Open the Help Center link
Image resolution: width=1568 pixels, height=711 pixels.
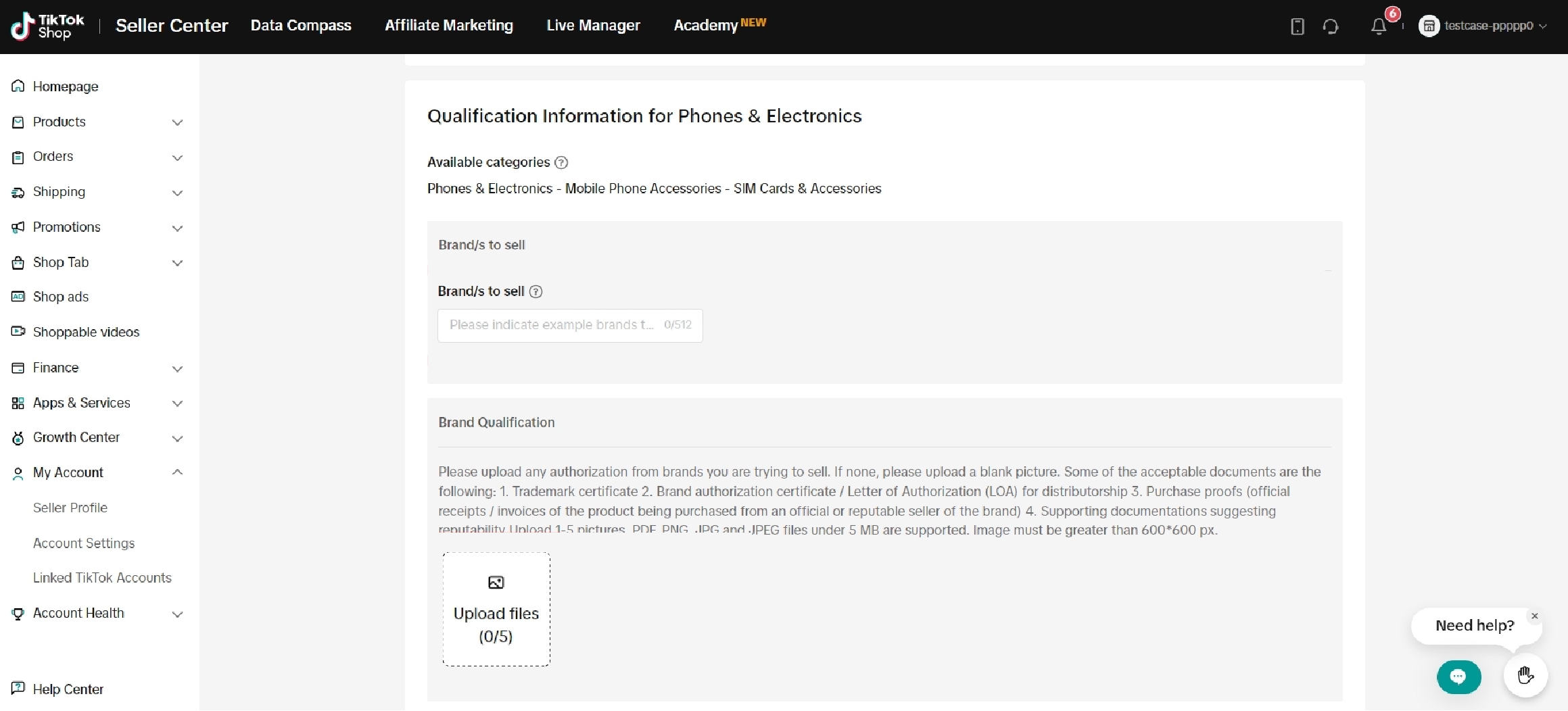click(68, 689)
